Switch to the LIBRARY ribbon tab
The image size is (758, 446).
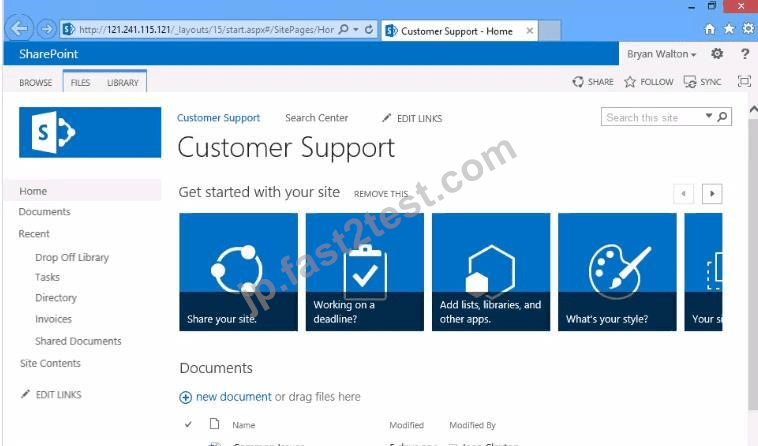(x=123, y=83)
